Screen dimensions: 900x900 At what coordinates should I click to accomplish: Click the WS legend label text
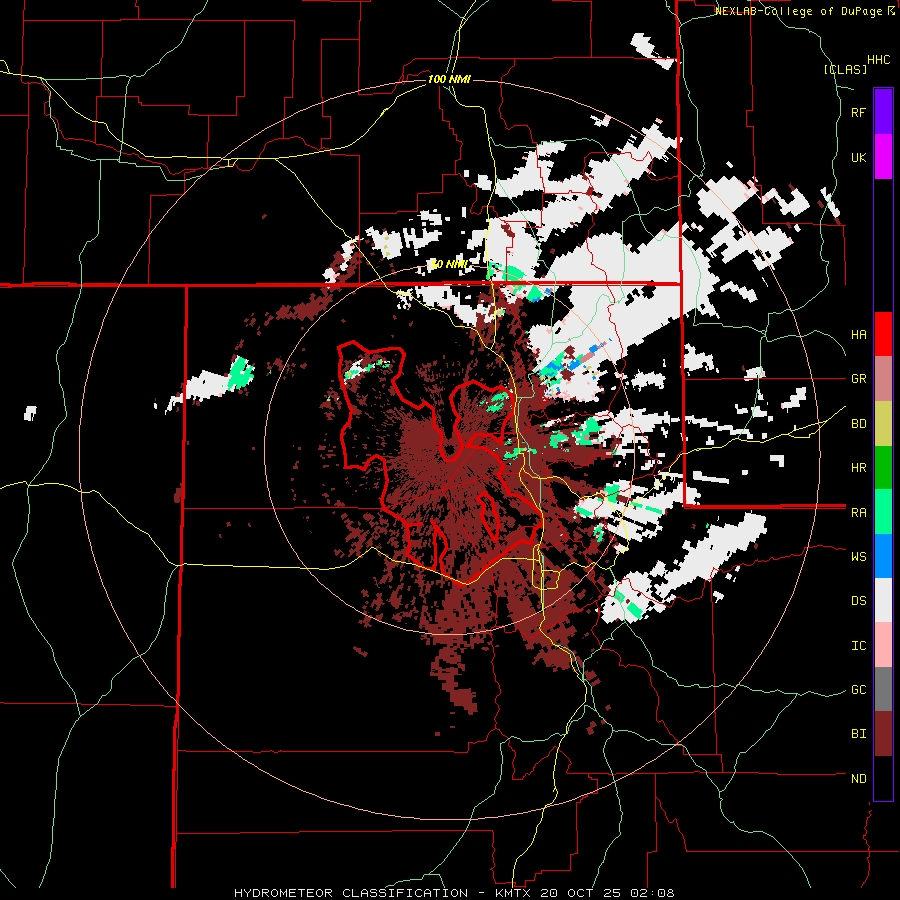click(x=859, y=557)
